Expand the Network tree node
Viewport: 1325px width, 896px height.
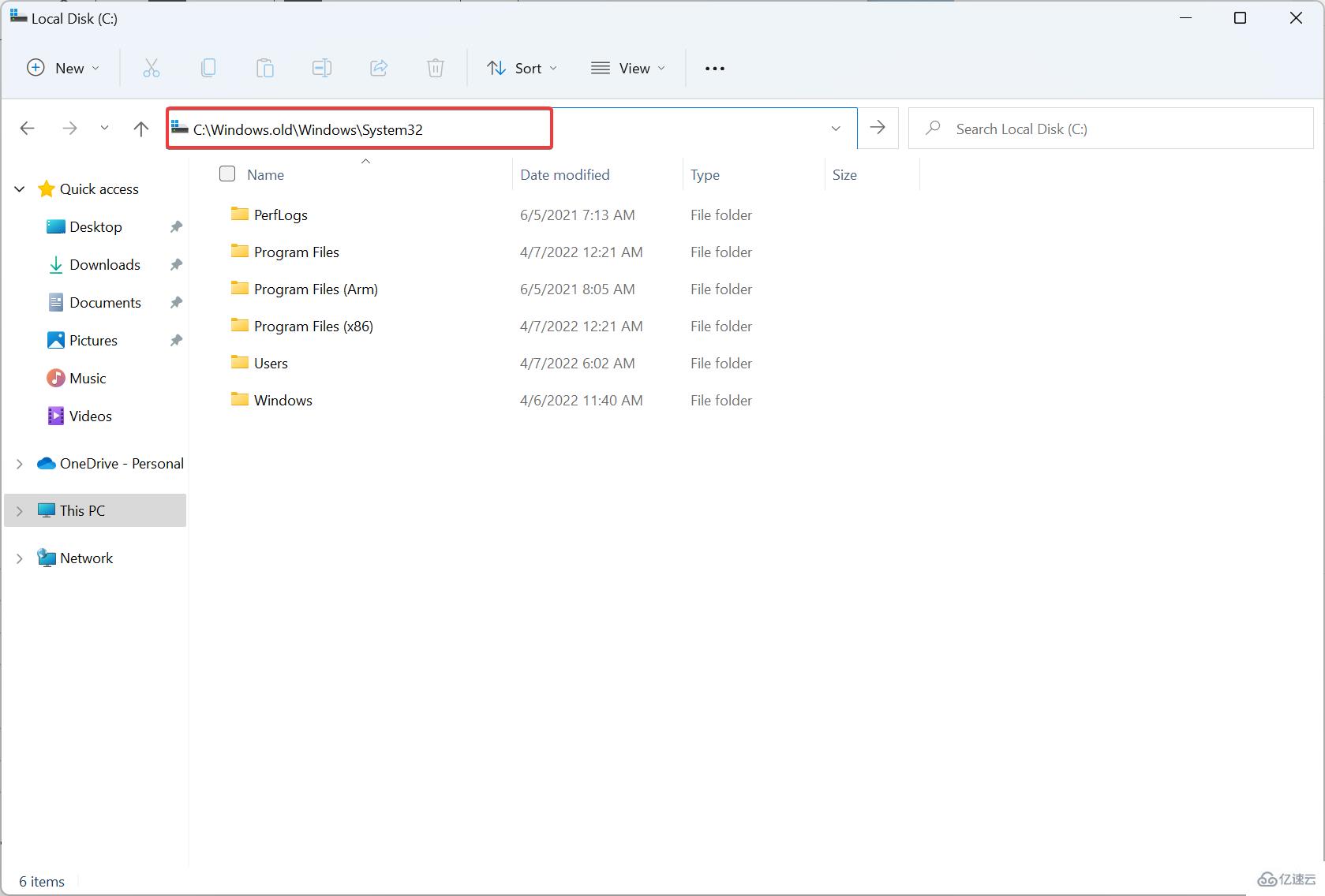(20, 558)
